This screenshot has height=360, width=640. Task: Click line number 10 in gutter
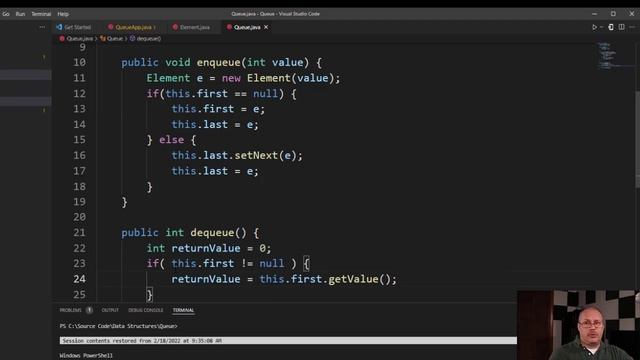coord(79,62)
